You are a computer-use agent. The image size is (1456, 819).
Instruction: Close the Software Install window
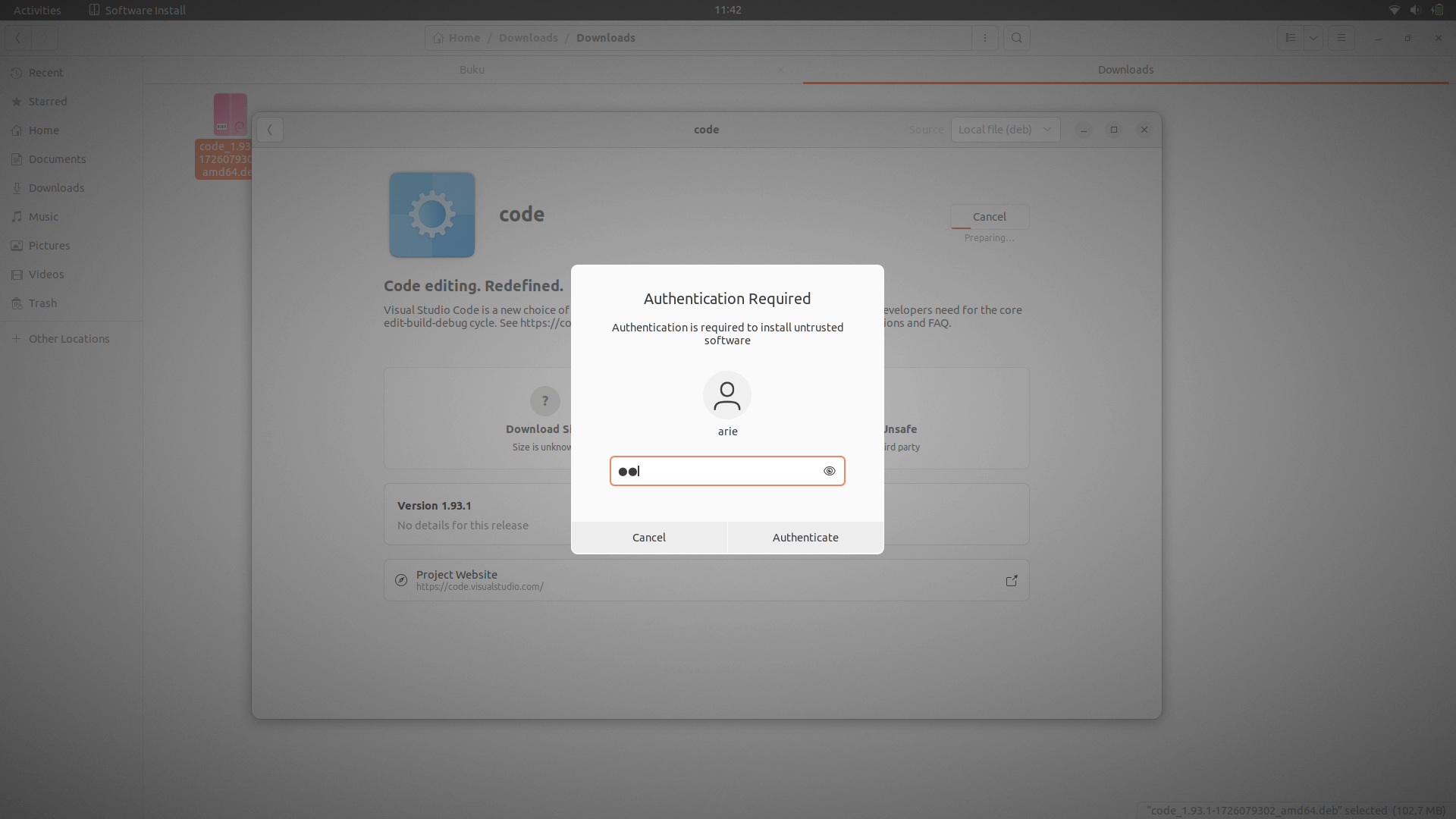coord(1144,130)
